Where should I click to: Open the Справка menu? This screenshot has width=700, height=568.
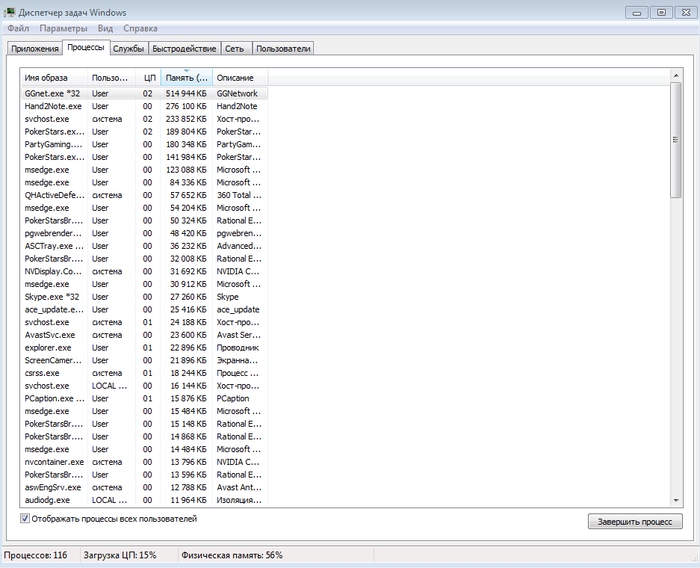coord(140,29)
